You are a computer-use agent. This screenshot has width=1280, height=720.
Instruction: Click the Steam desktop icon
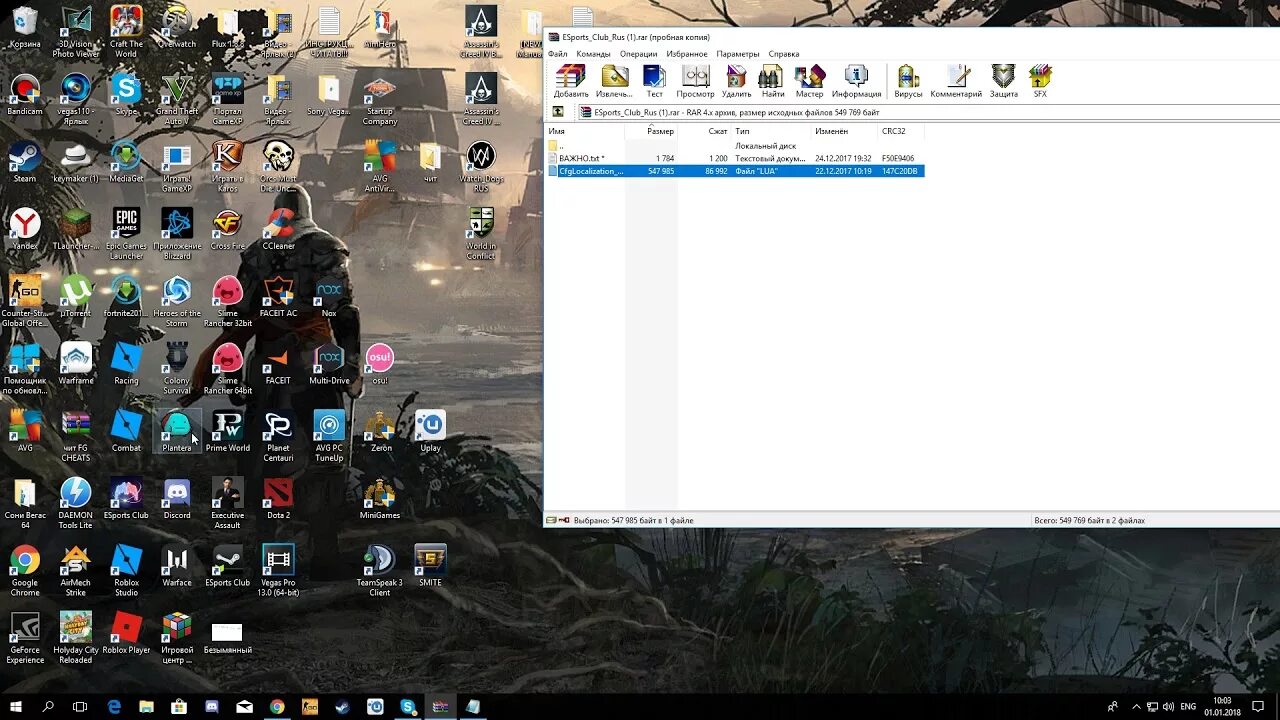pyautogui.click(x=25, y=162)
